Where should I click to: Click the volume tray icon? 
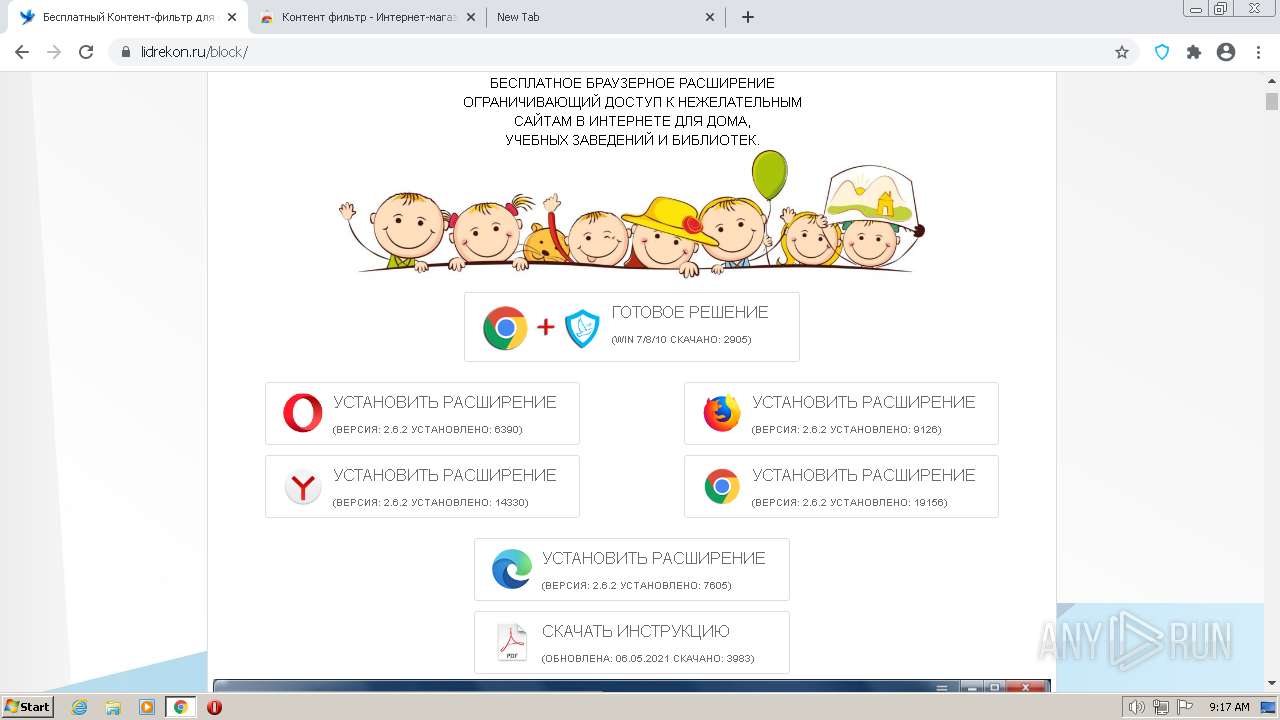click(1137, 707)
